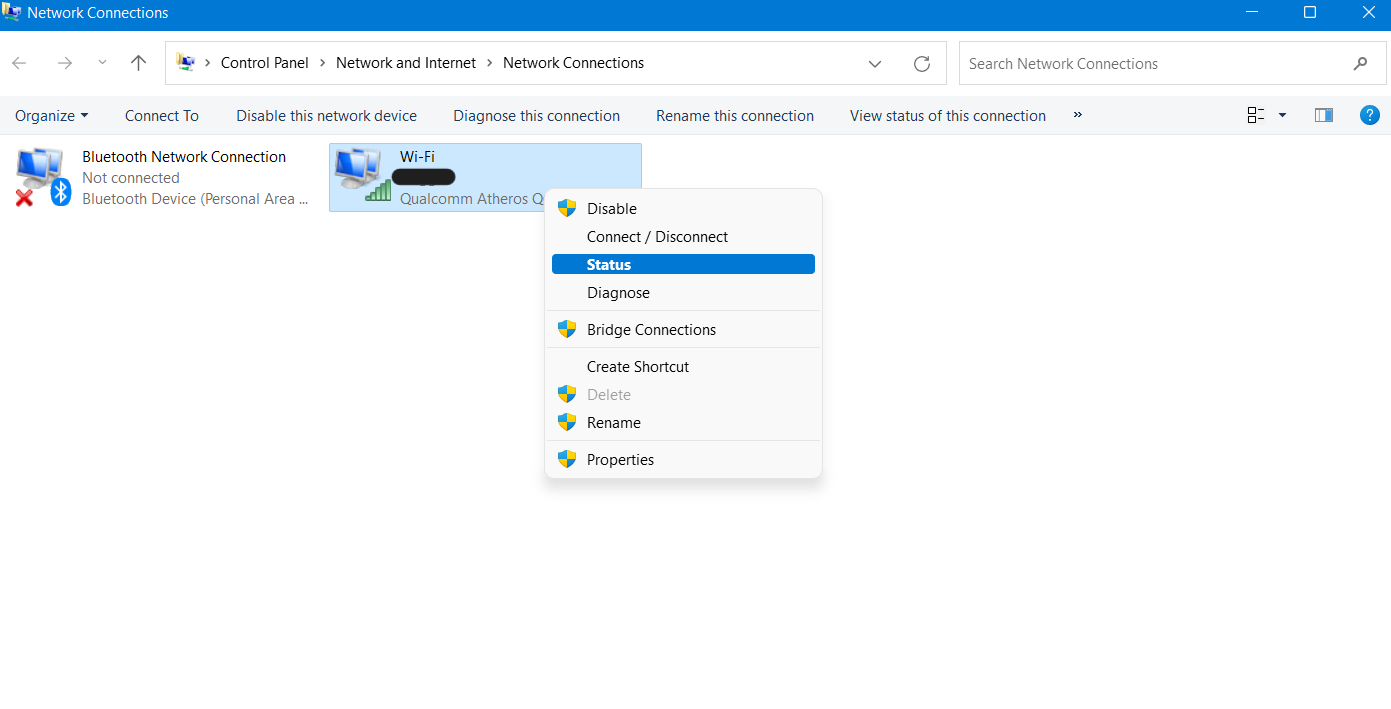Screen dimensions: 1391x709
Task: Choose Properties in the context menu
Action: [620, 460]
